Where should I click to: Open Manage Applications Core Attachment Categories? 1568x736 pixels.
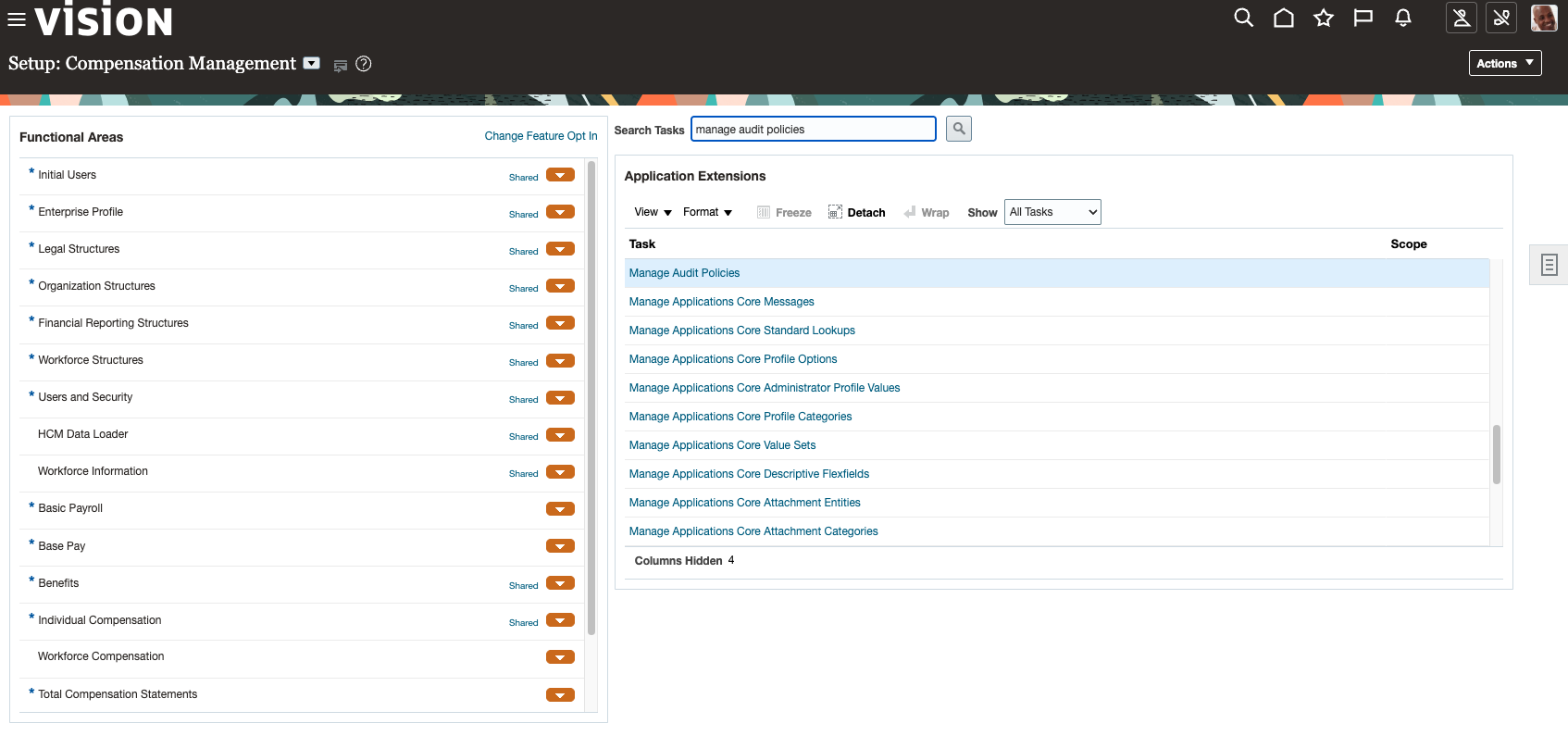(753, 531)
